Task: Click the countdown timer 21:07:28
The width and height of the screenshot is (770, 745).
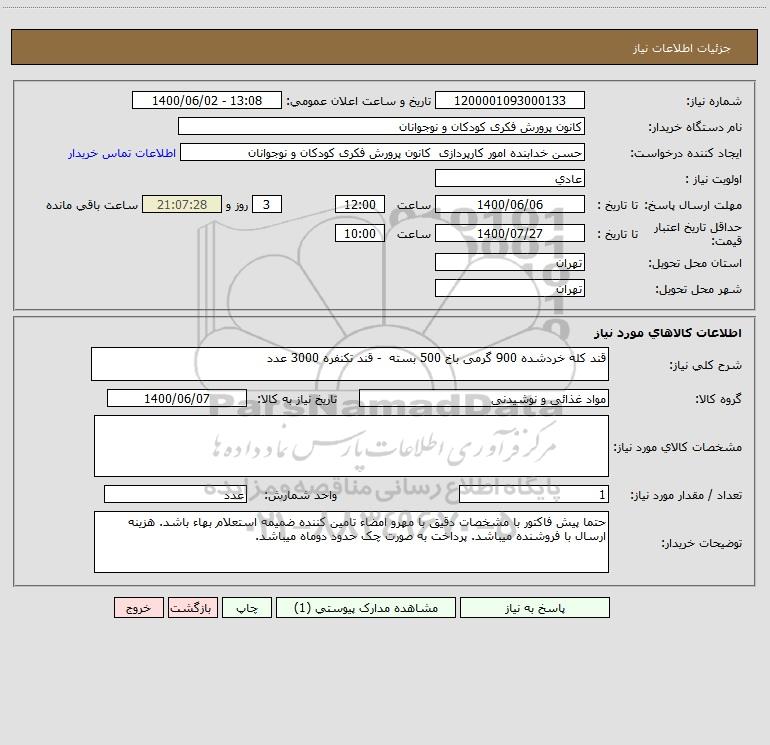Action: pos(182,204)
